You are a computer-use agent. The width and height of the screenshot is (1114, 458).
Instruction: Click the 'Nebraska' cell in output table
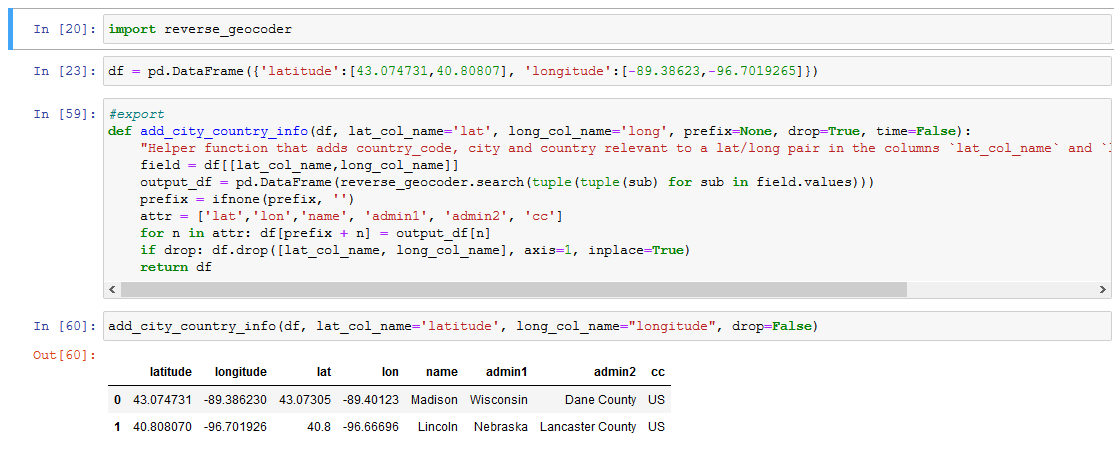(500, 427)
